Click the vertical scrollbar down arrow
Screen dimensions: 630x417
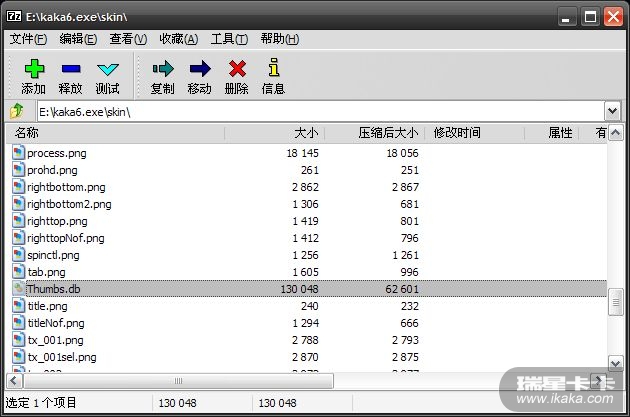point(616,364)
